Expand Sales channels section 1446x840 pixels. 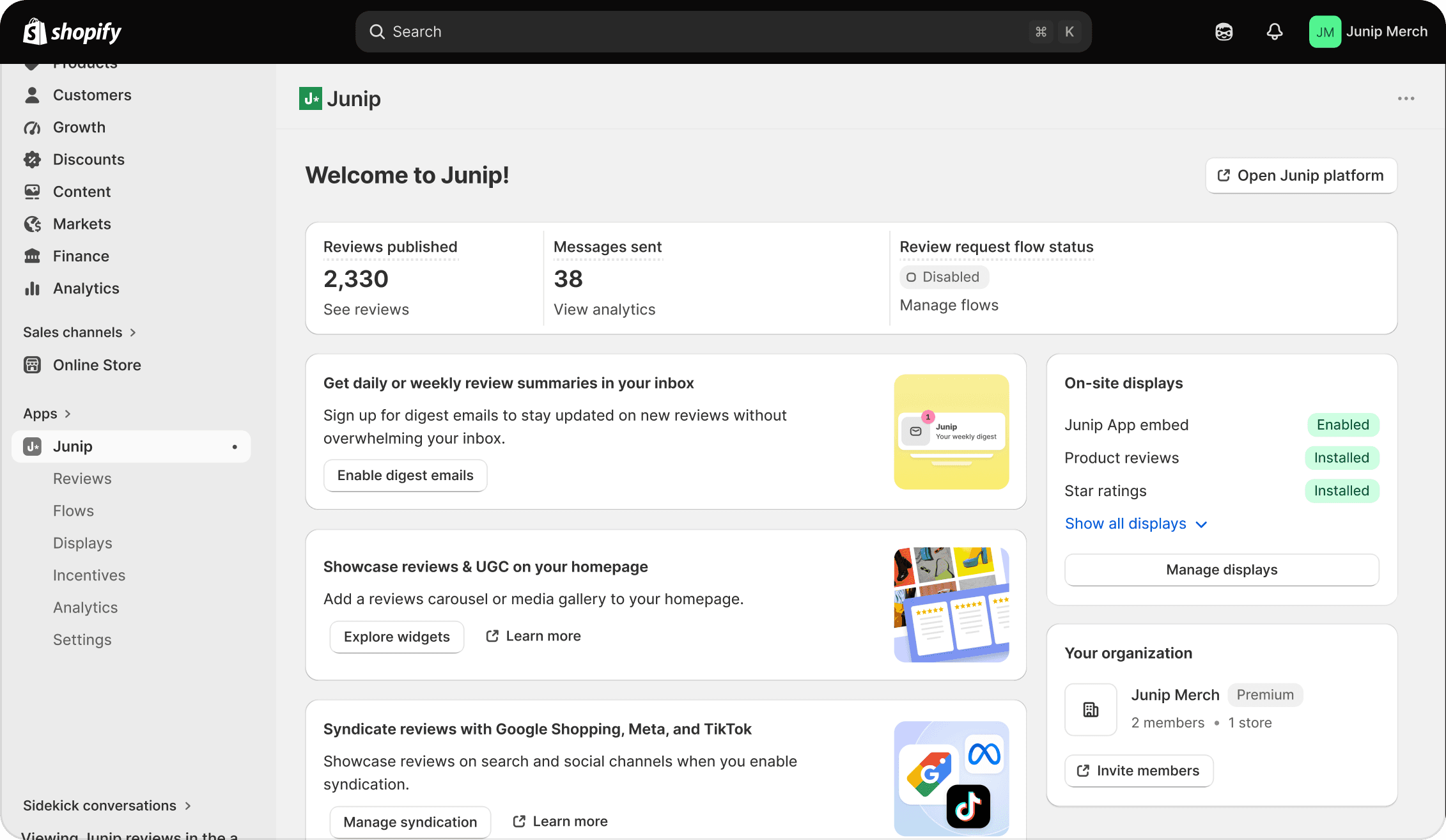80,332
